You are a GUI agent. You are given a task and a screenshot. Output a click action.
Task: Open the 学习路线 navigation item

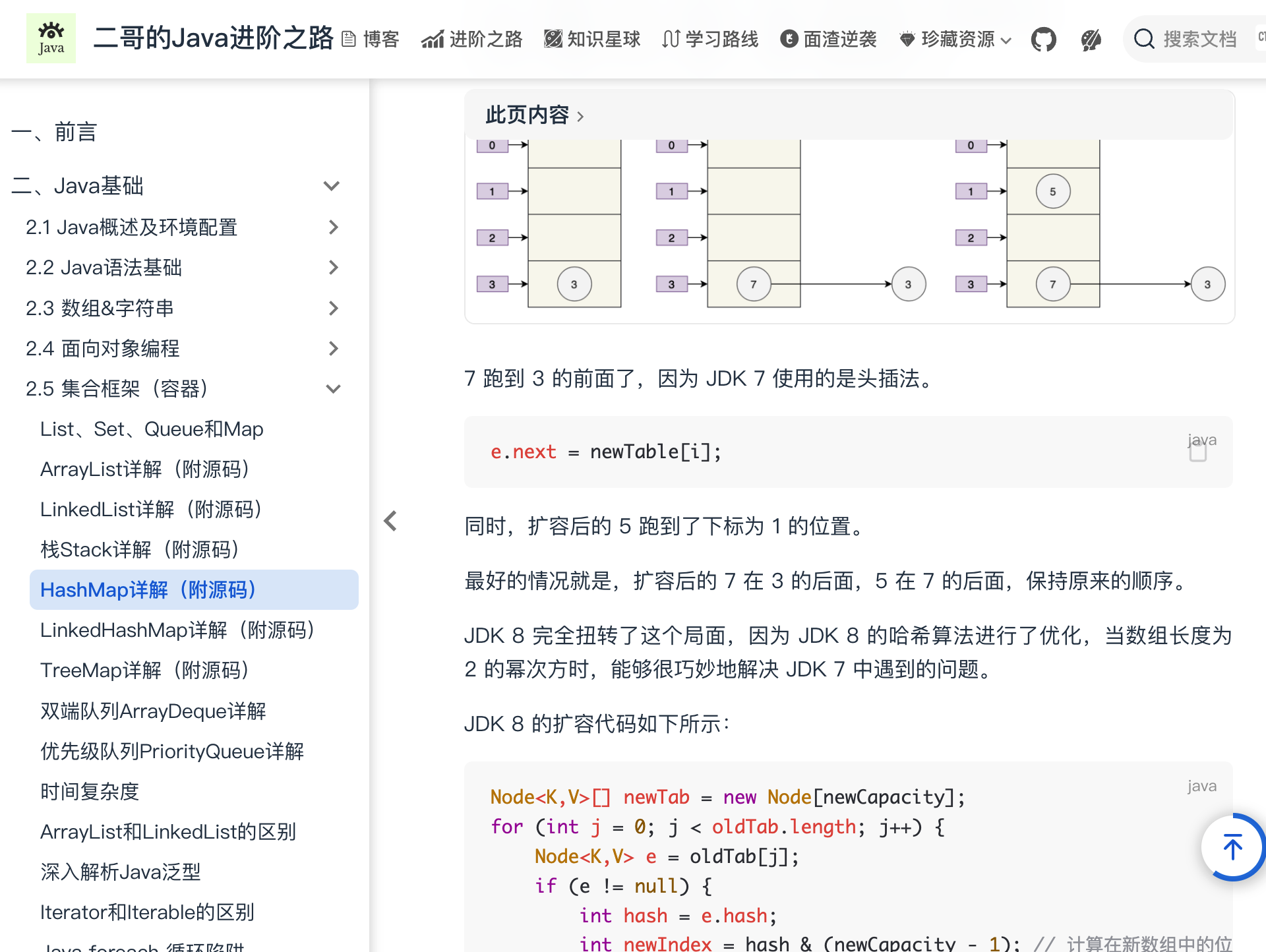(x=709, y=39)
